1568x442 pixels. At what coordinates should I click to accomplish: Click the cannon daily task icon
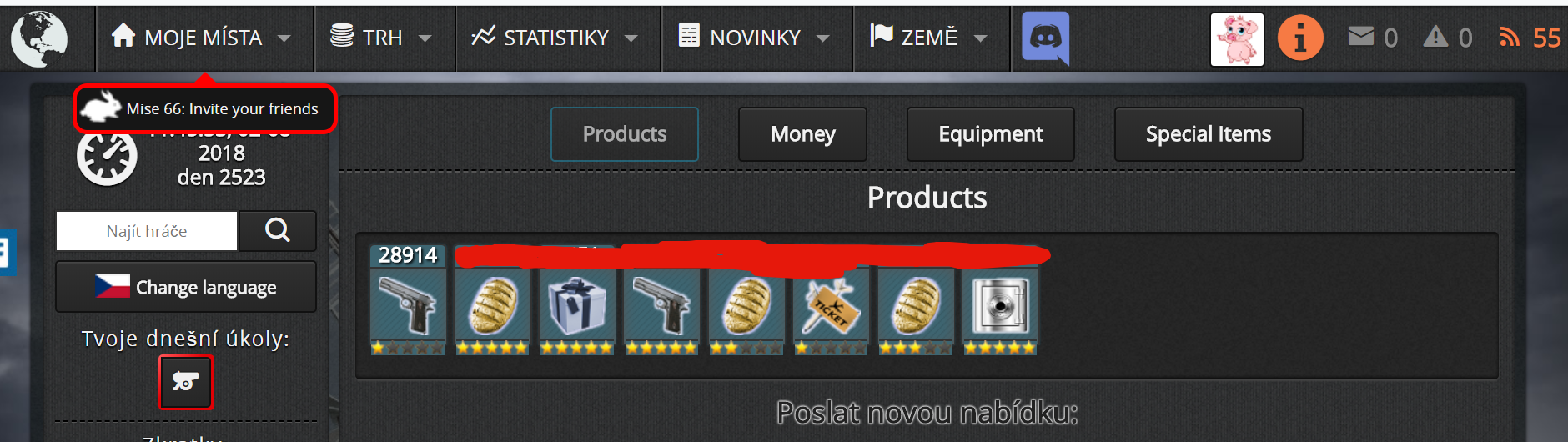tap(186, 382)
